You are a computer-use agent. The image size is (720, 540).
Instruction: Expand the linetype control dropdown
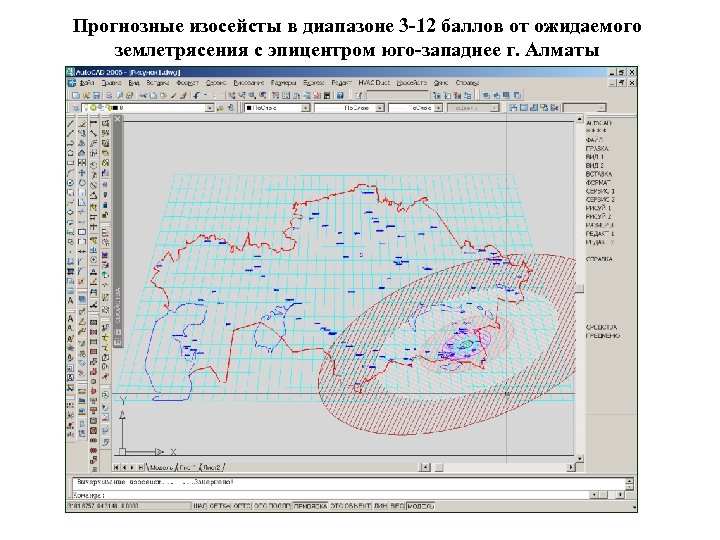pyautogui.click(x=380, y=108)
